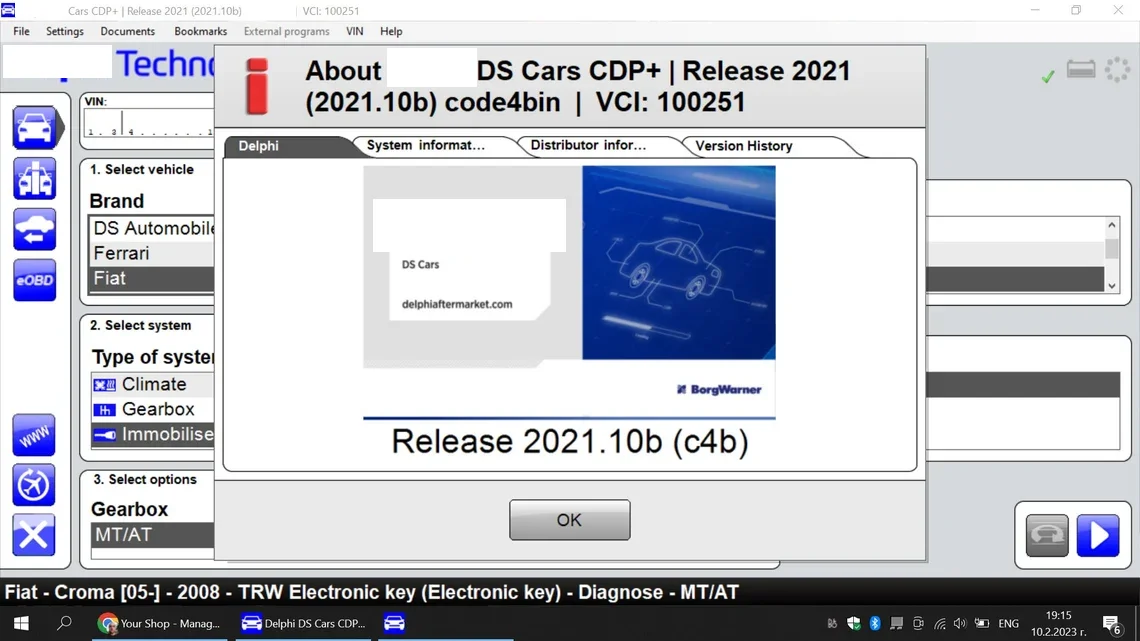Switch to the Version History tab

(x=744, y=146)
